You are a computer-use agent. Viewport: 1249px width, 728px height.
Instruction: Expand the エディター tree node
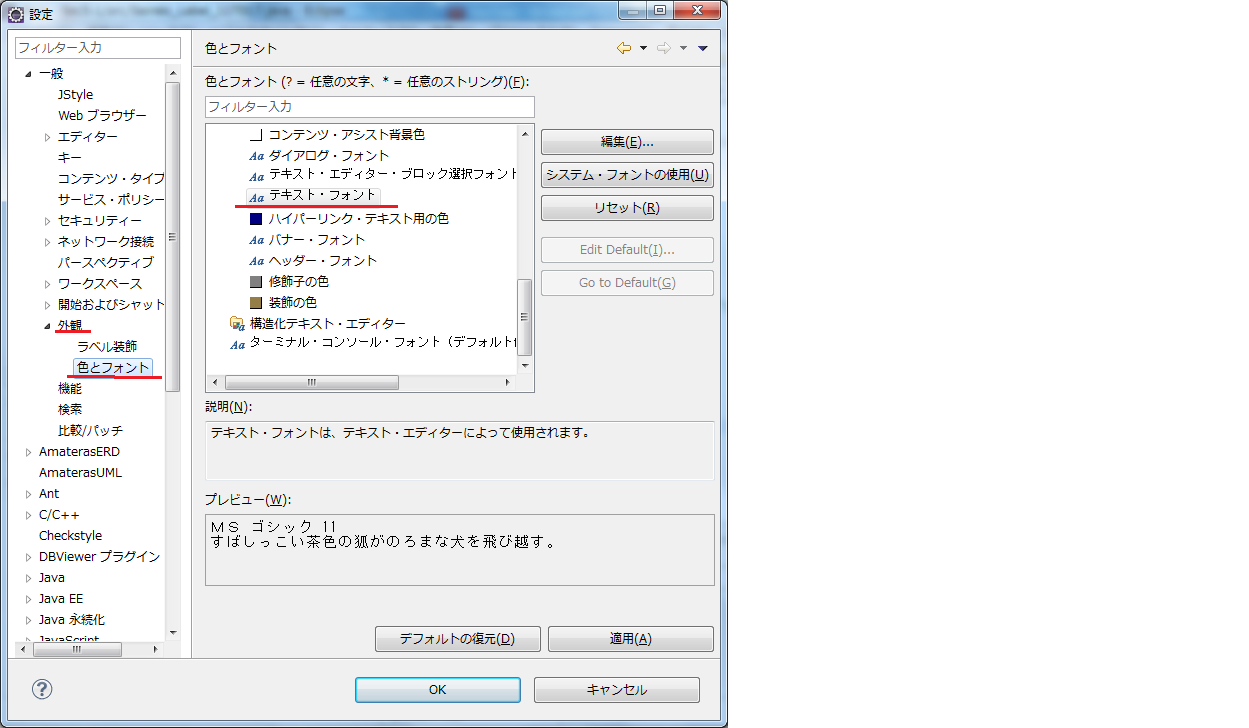coord(47,137)
